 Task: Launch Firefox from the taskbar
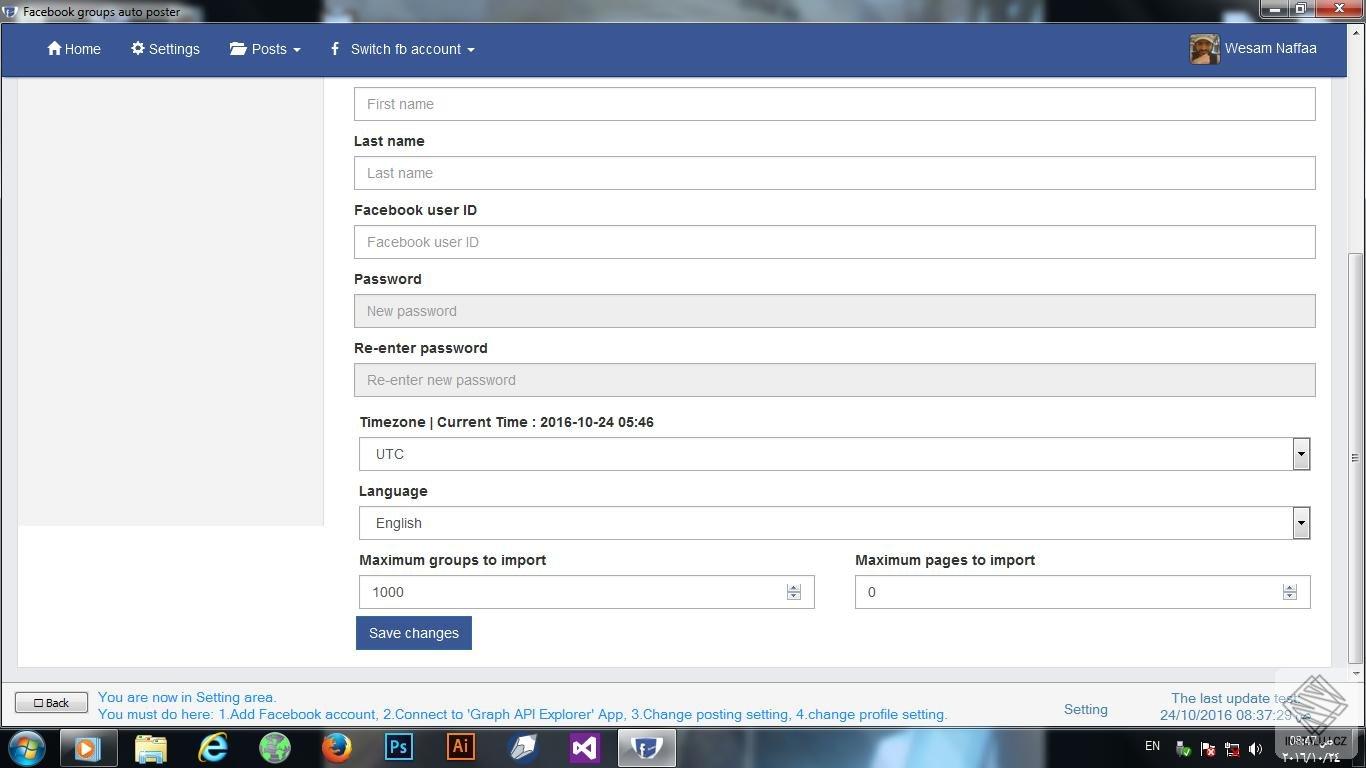click(x=337, y=748)
